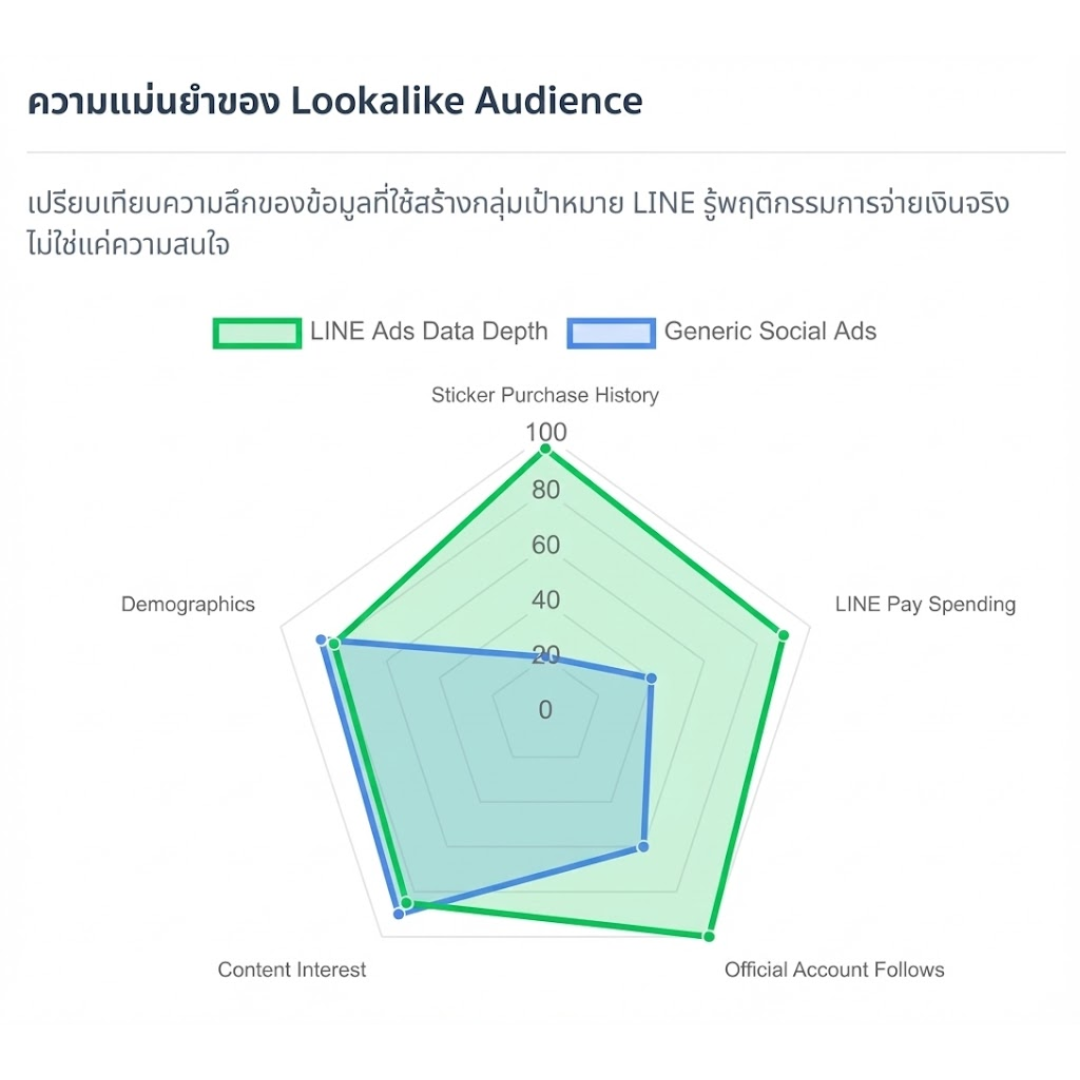This screenshot has width=1080, height=1080.
Task: Select green data point on LINE Pay Spending axis
Action: pyautogui.click(x=783, y=635)
